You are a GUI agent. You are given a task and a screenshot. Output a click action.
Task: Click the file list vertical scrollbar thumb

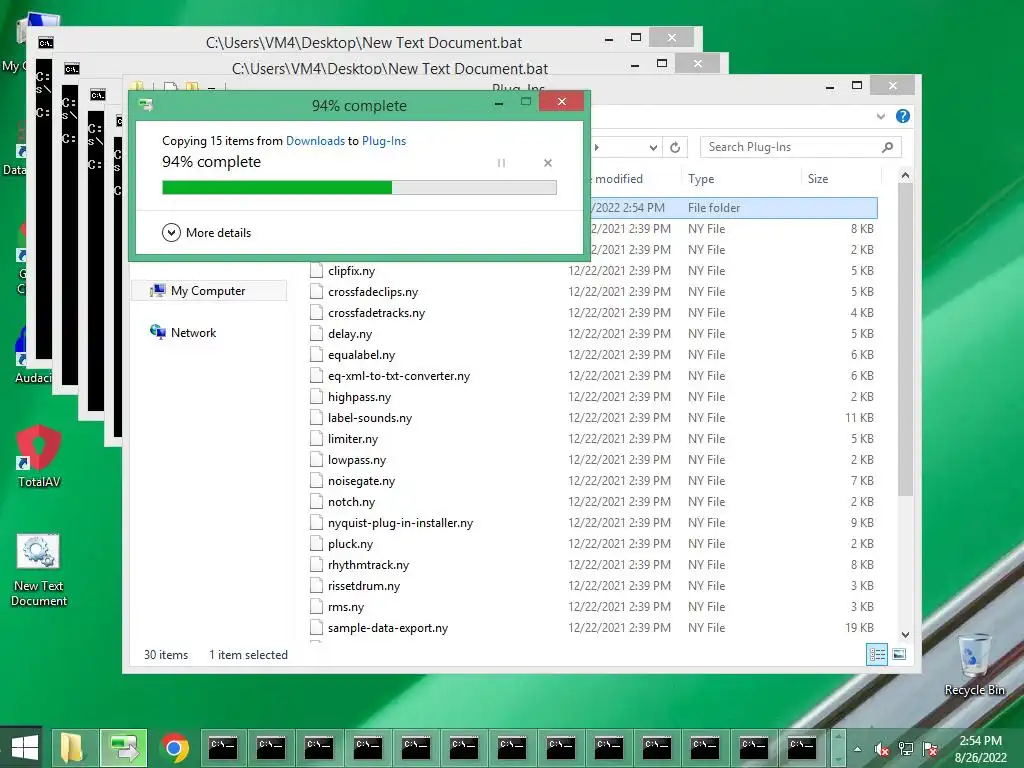click(905, 340)
